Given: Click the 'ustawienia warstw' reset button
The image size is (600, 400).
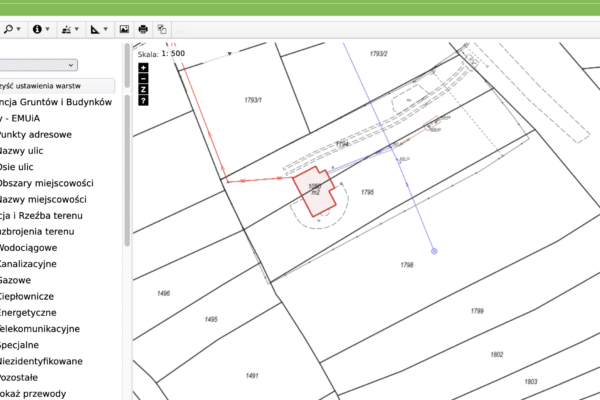Looking at the screenshot, I should tap(57, 86).
